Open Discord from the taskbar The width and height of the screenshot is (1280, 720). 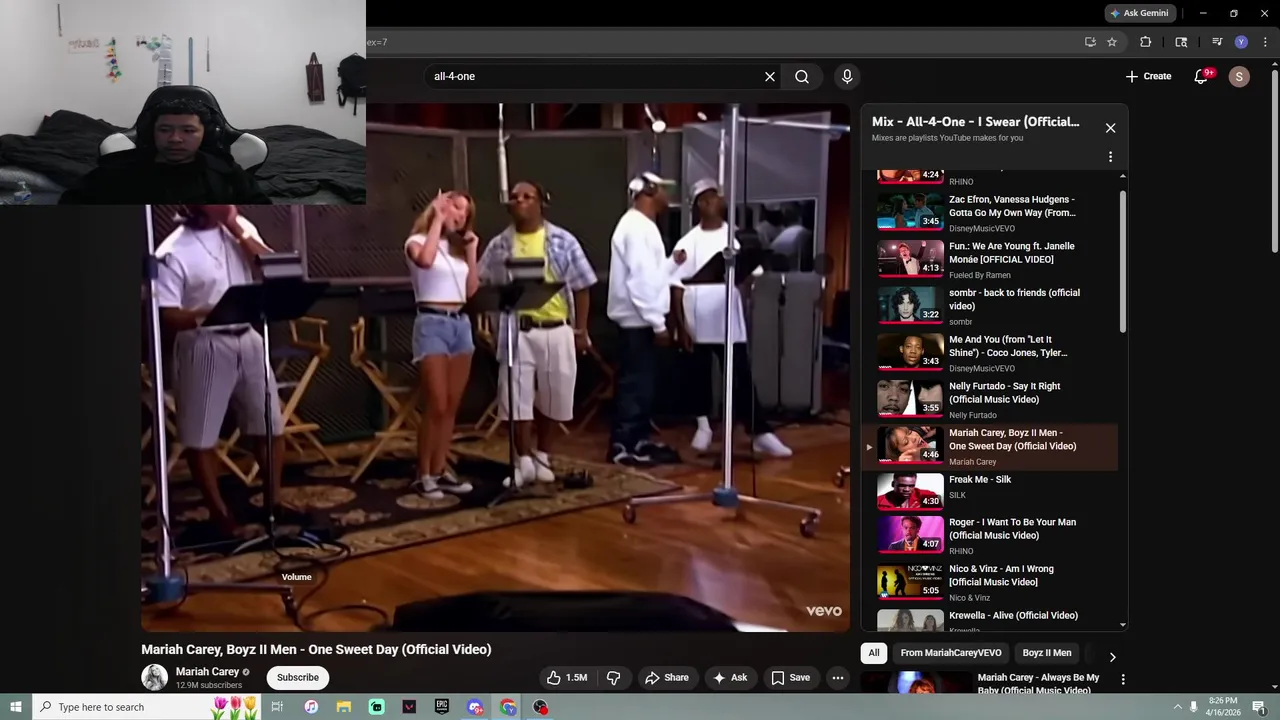click(x=475, y=707)
